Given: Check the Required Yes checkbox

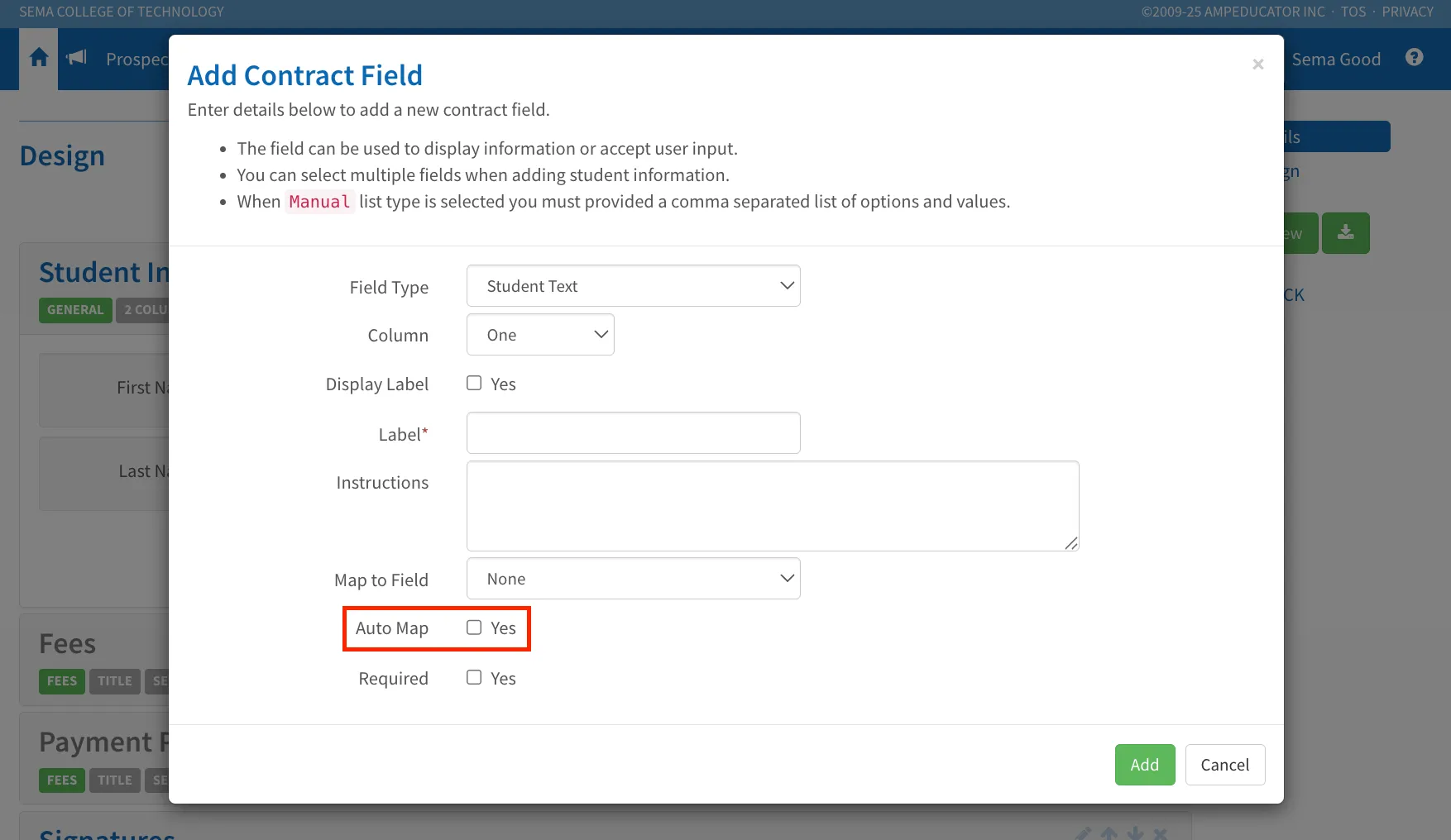Looking at the screenshot, I should [x=474, y=677].
